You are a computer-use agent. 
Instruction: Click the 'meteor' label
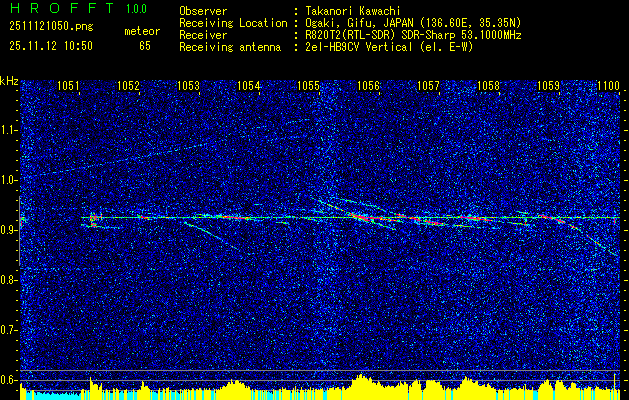coord(142,31)
